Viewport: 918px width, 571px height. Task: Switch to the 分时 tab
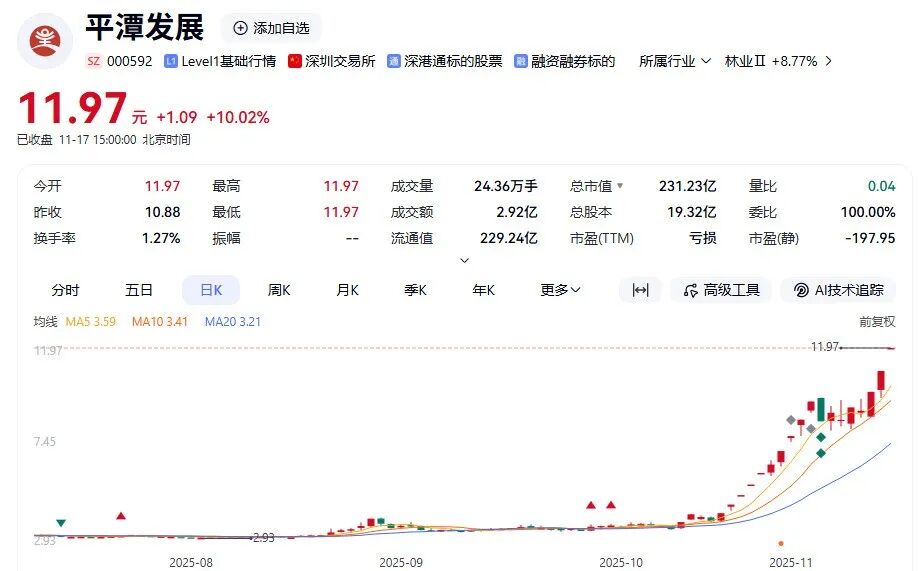(x=65, y=290)
